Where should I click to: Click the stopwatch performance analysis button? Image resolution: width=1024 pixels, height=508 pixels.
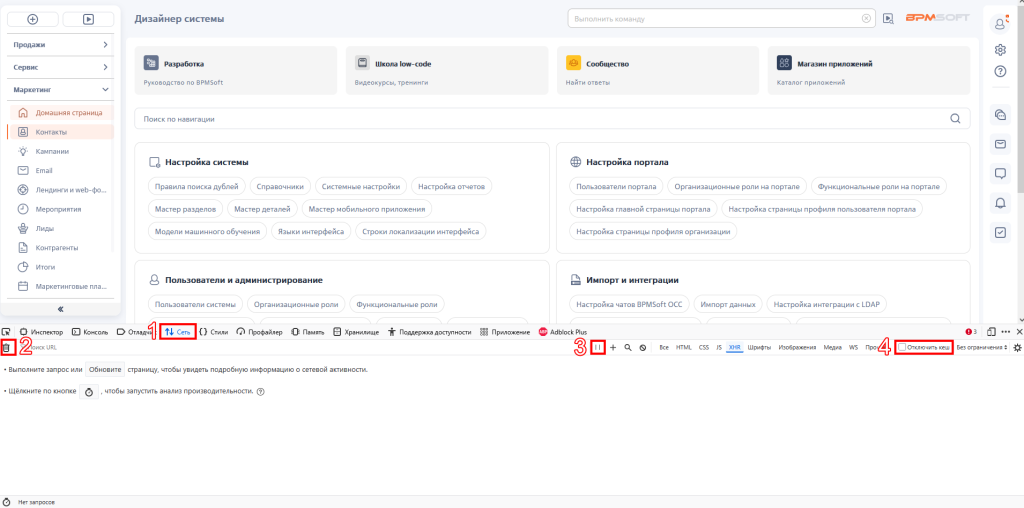pos(89,392)
